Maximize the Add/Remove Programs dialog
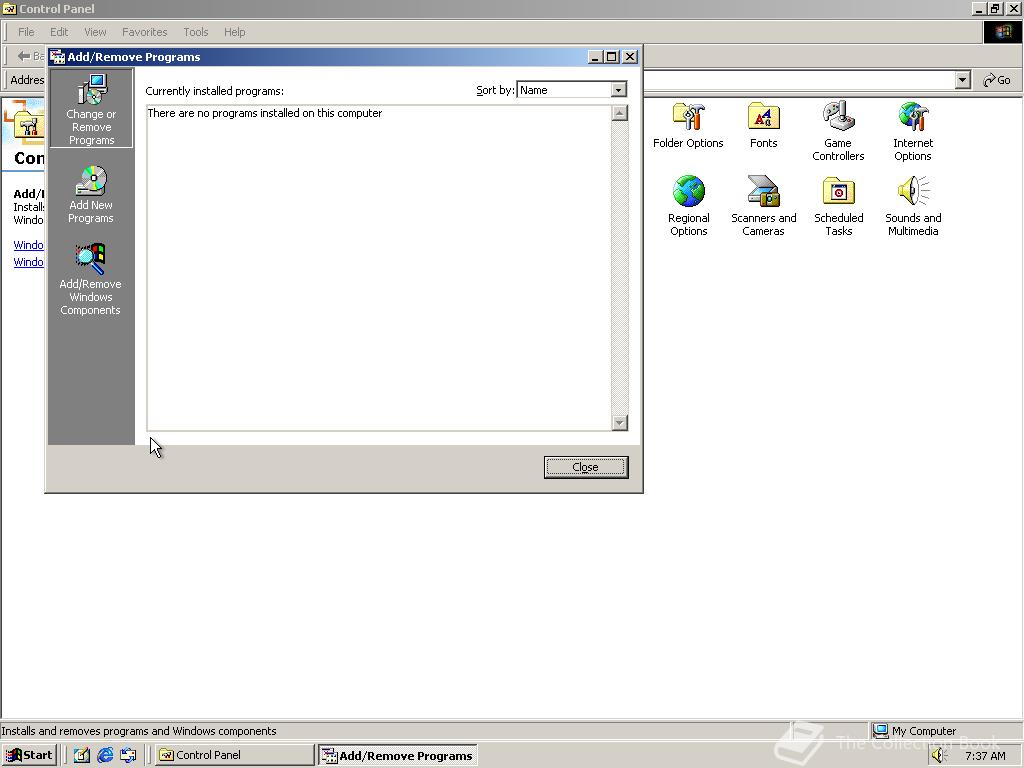The height and width of the screenshot is (768, 1024). [611, 57]
